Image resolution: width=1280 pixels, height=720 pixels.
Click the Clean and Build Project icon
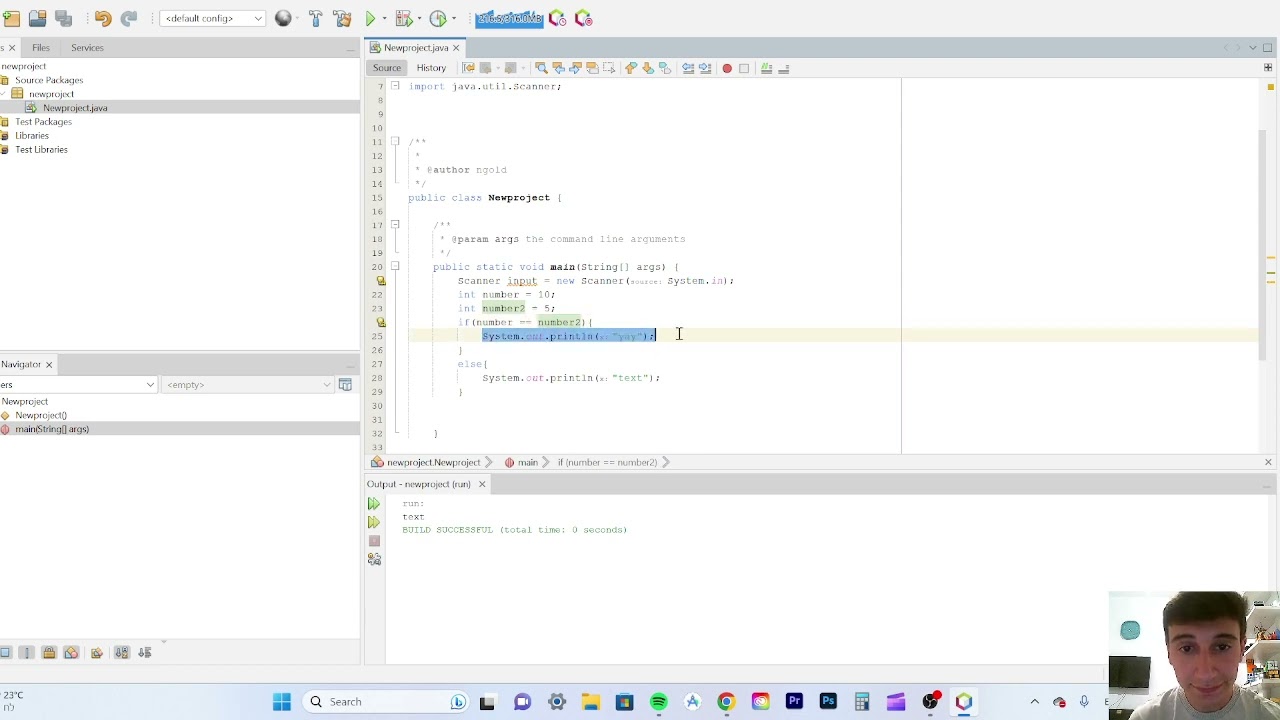341,18
